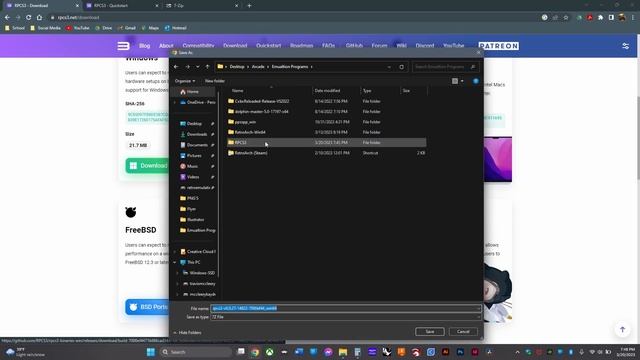Select Home in the navigation pane
This screenshot has width=640, height=360.
[193, 92]
